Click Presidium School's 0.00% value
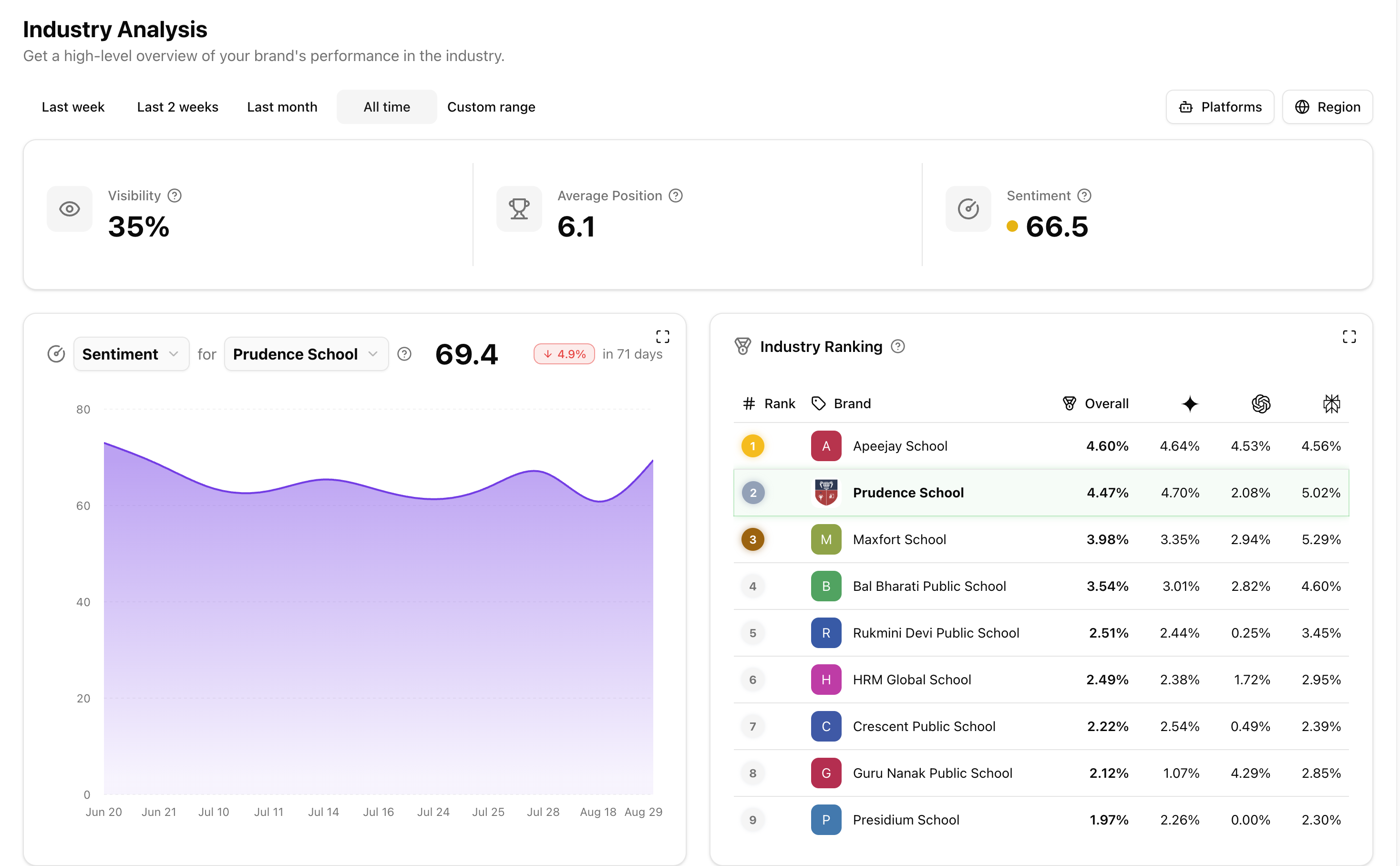This screenshot has height=866, width=1400. [1251, 820]
